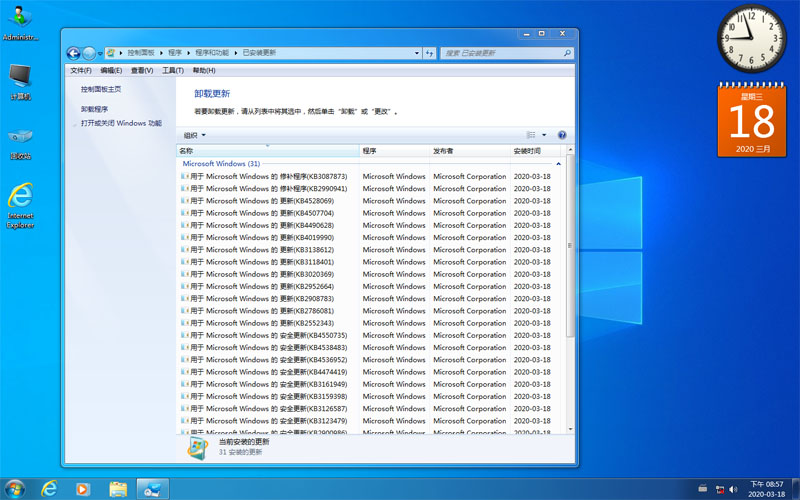Select security update KB3123479 row
Image resolution: width=800 pixels, height=500 pixels.
tap(370, 421)
